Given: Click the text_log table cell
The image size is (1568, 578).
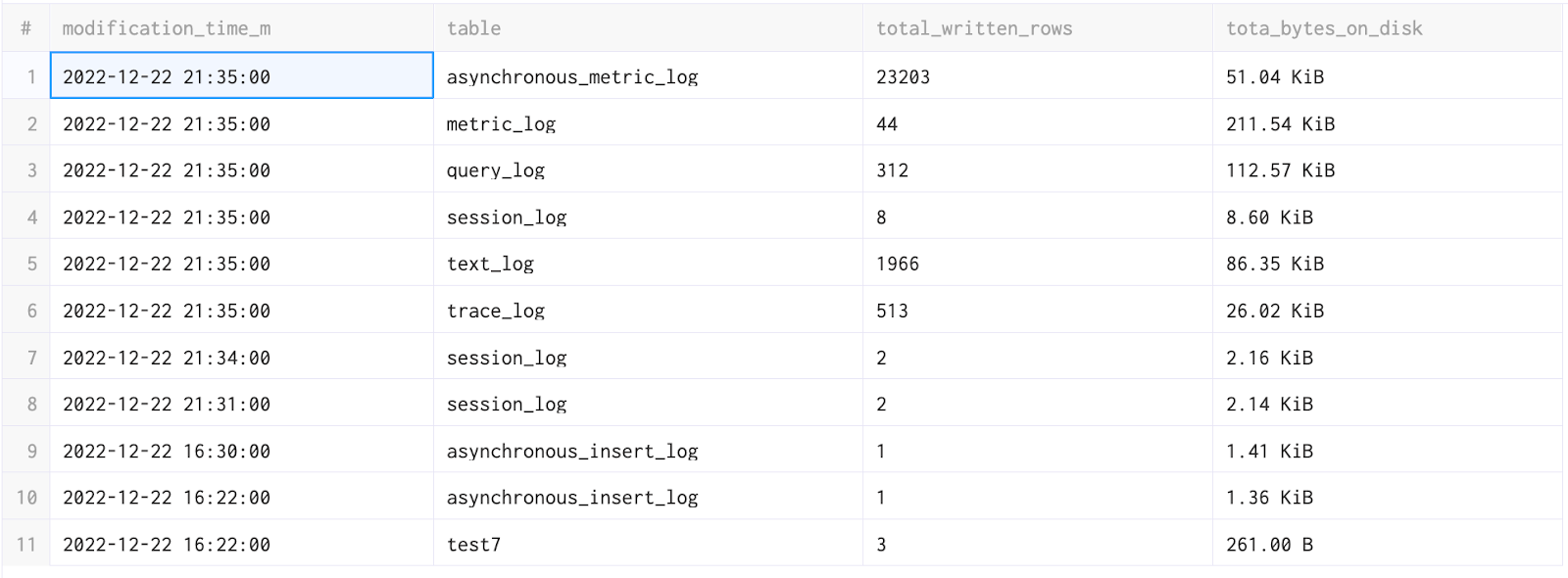Looking at the screenshot, I should (x=490, y=264).
